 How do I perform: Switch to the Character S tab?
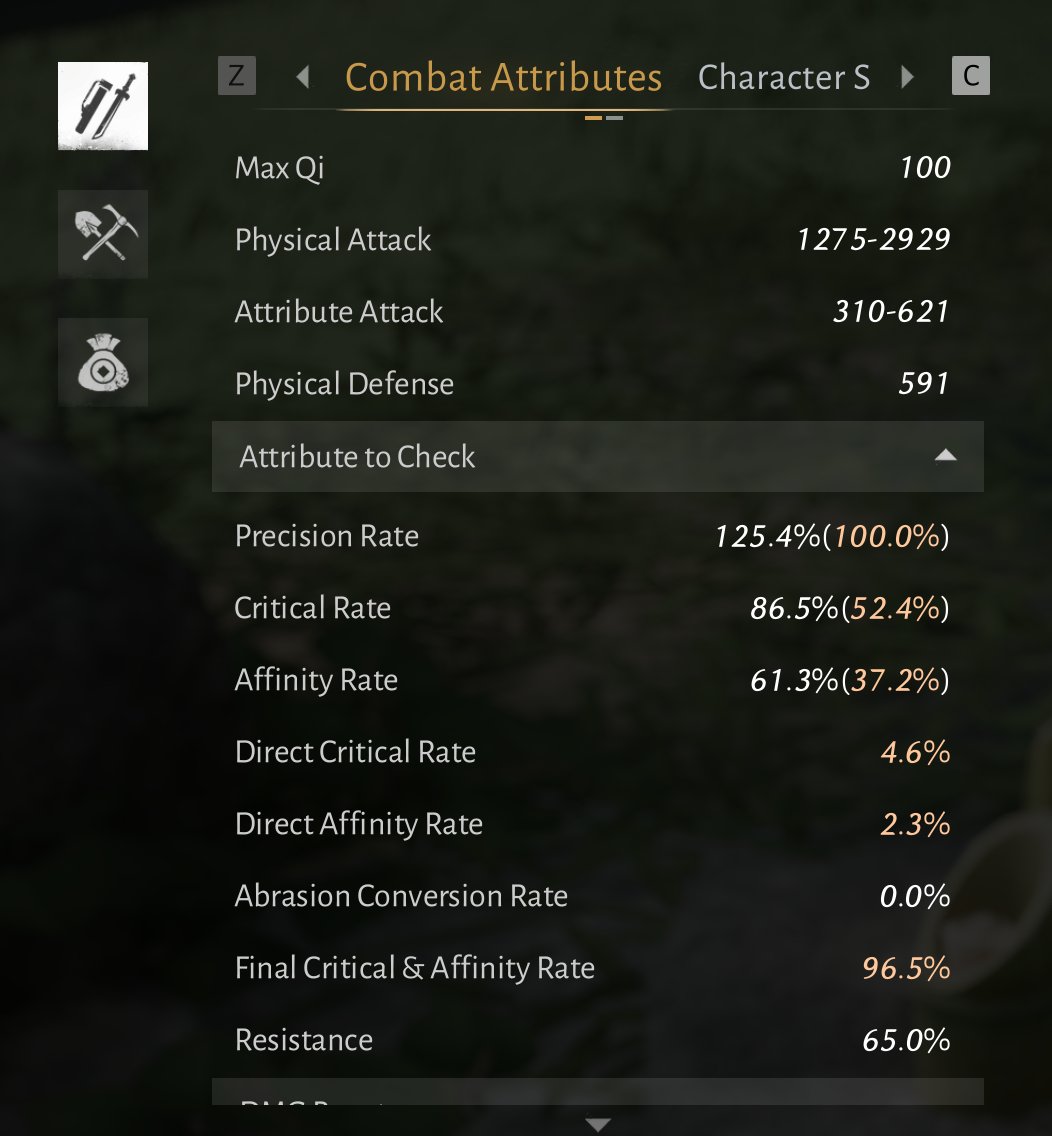click(x=784, y=78)
